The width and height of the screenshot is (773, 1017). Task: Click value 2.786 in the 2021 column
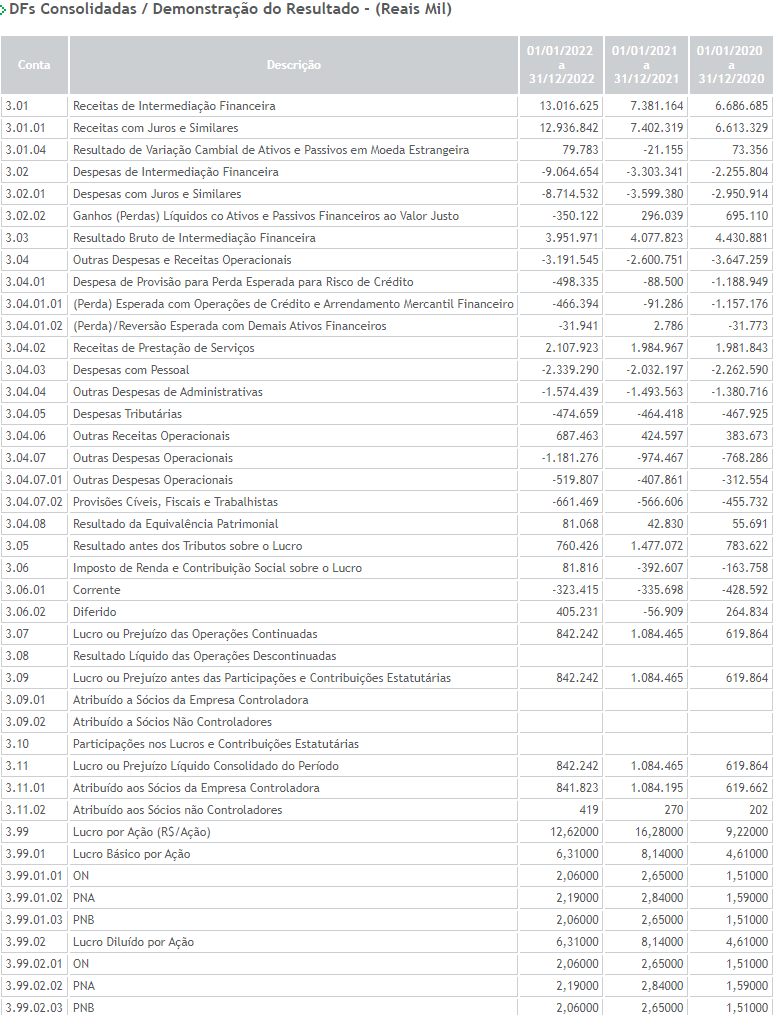click(x=668, y=326)
